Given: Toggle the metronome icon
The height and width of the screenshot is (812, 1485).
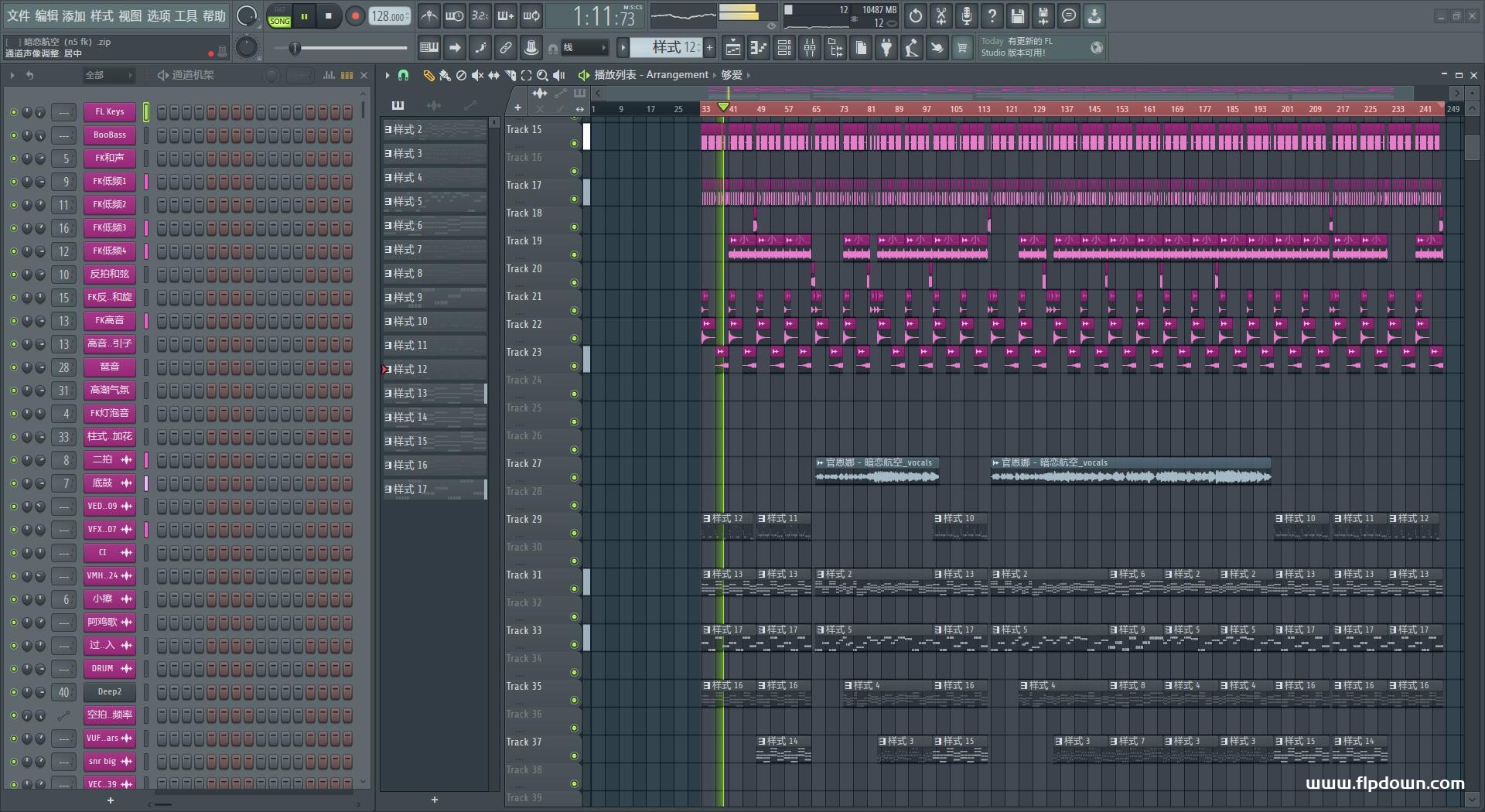Looking at the screenshot, I should pyautogui.click(x=429, y=15).
